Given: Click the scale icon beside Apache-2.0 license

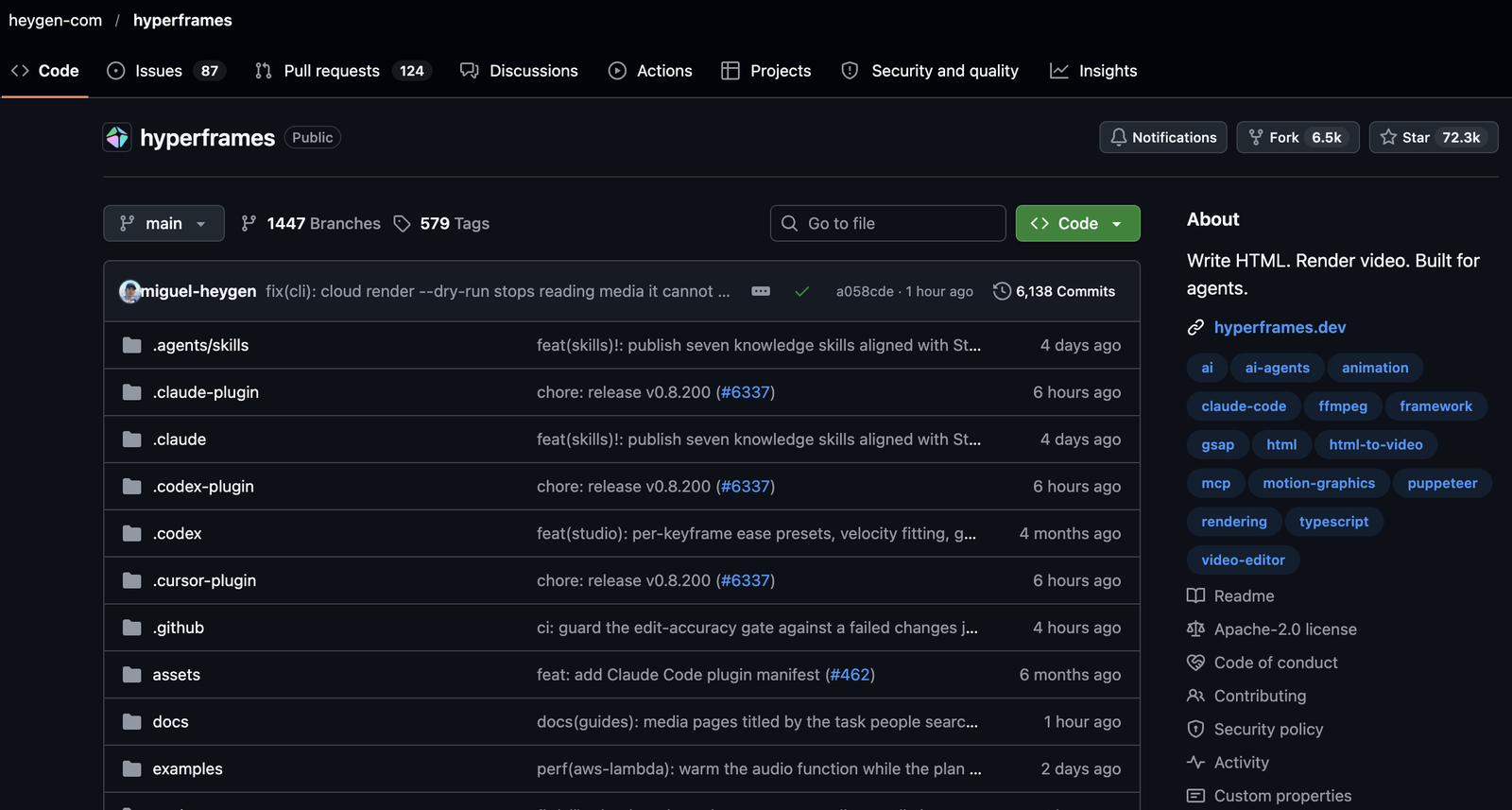Looking at the screenshot, I should tap(1195, 629).
